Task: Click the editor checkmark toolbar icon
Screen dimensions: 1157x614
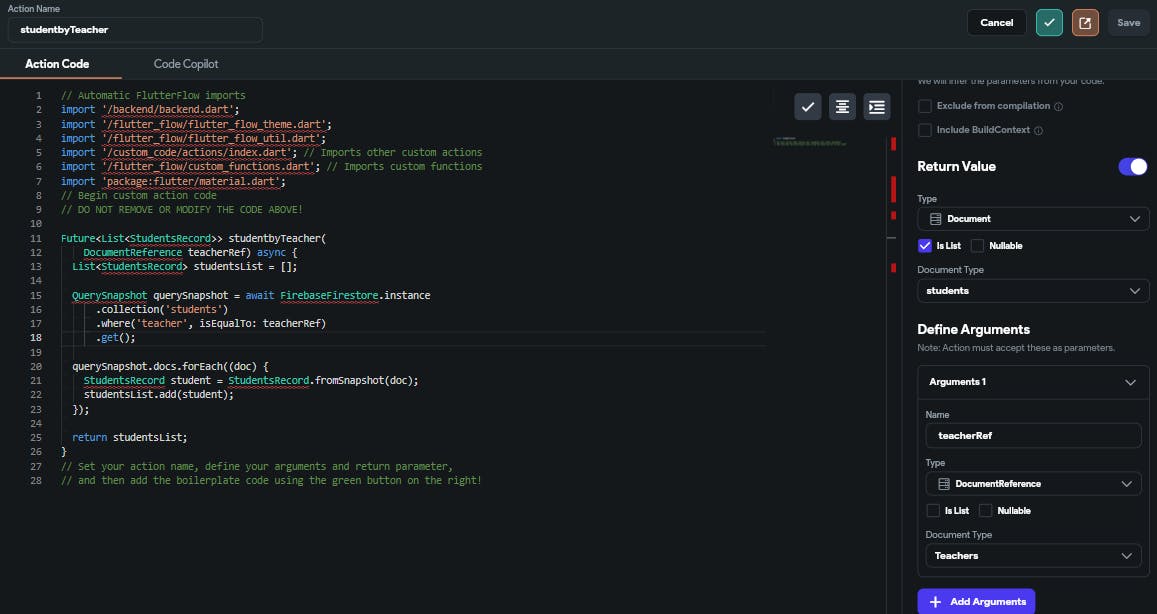Action: tap(808, 106)
